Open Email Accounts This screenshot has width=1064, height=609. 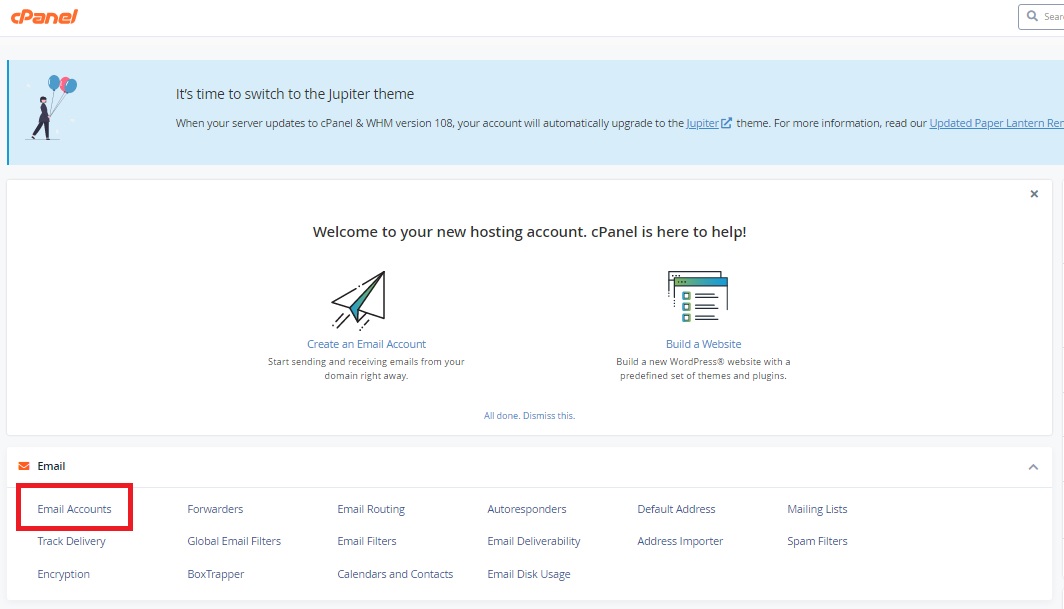click(74, 509)
